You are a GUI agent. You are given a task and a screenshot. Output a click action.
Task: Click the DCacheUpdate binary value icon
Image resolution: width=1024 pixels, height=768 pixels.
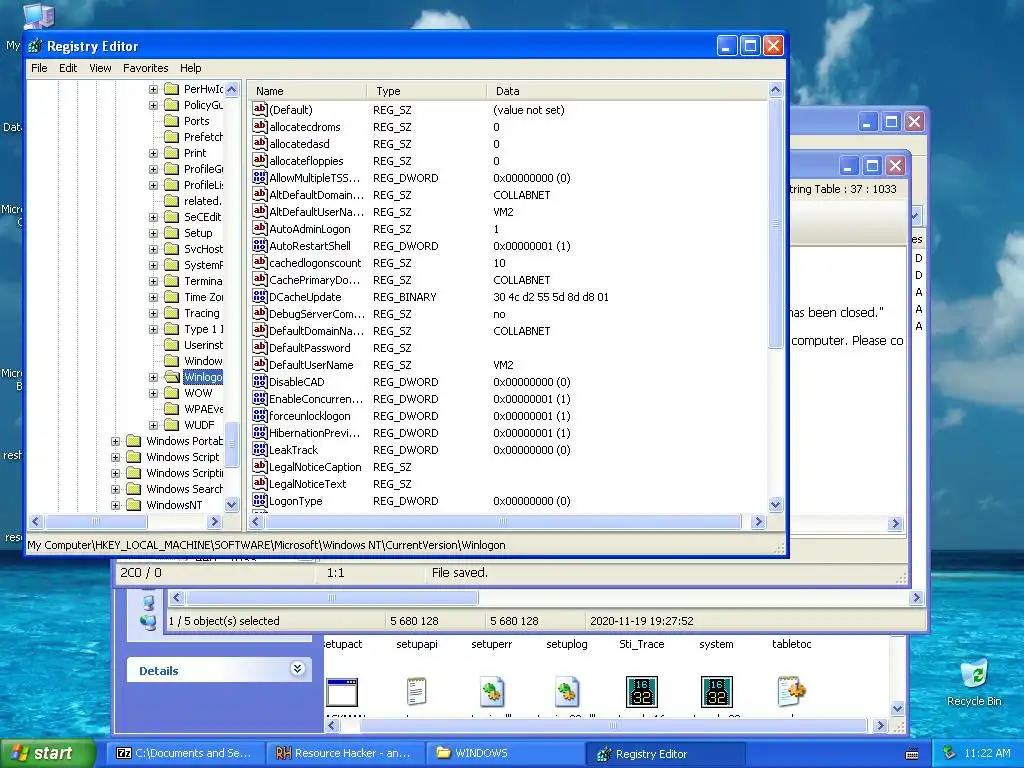coord(260,296)
